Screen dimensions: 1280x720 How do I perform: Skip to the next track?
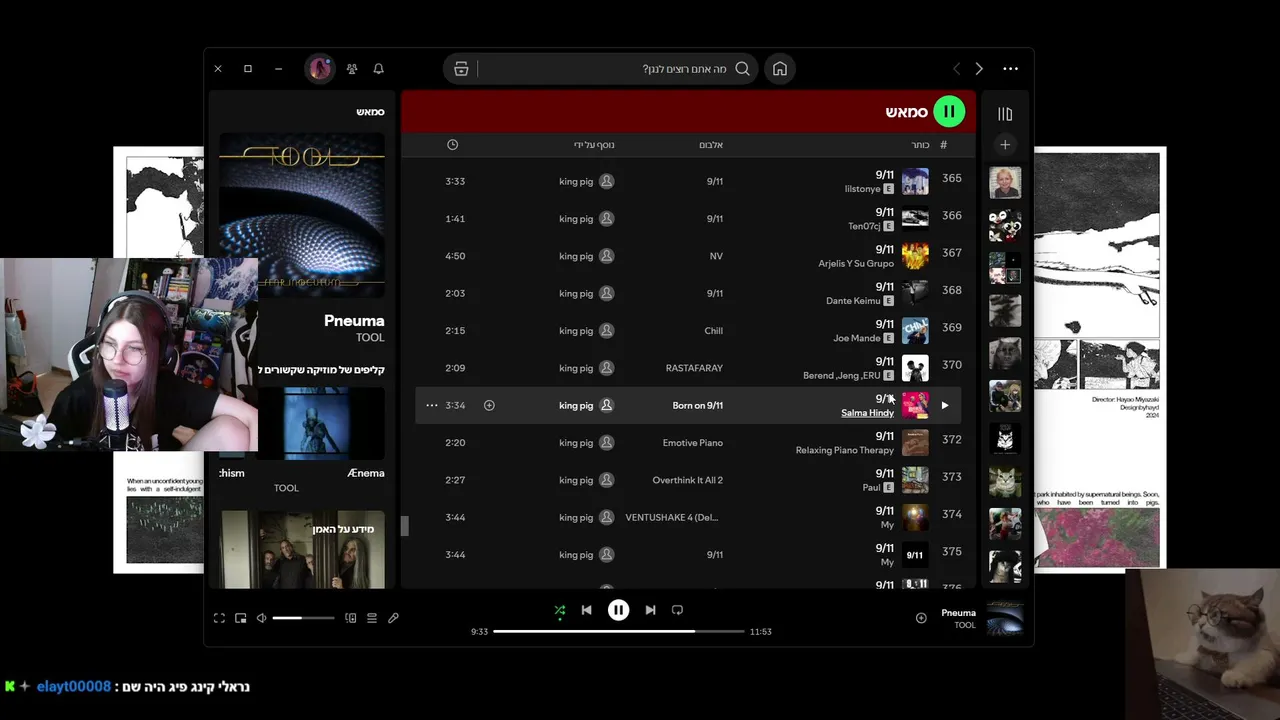tap(650, 610)
